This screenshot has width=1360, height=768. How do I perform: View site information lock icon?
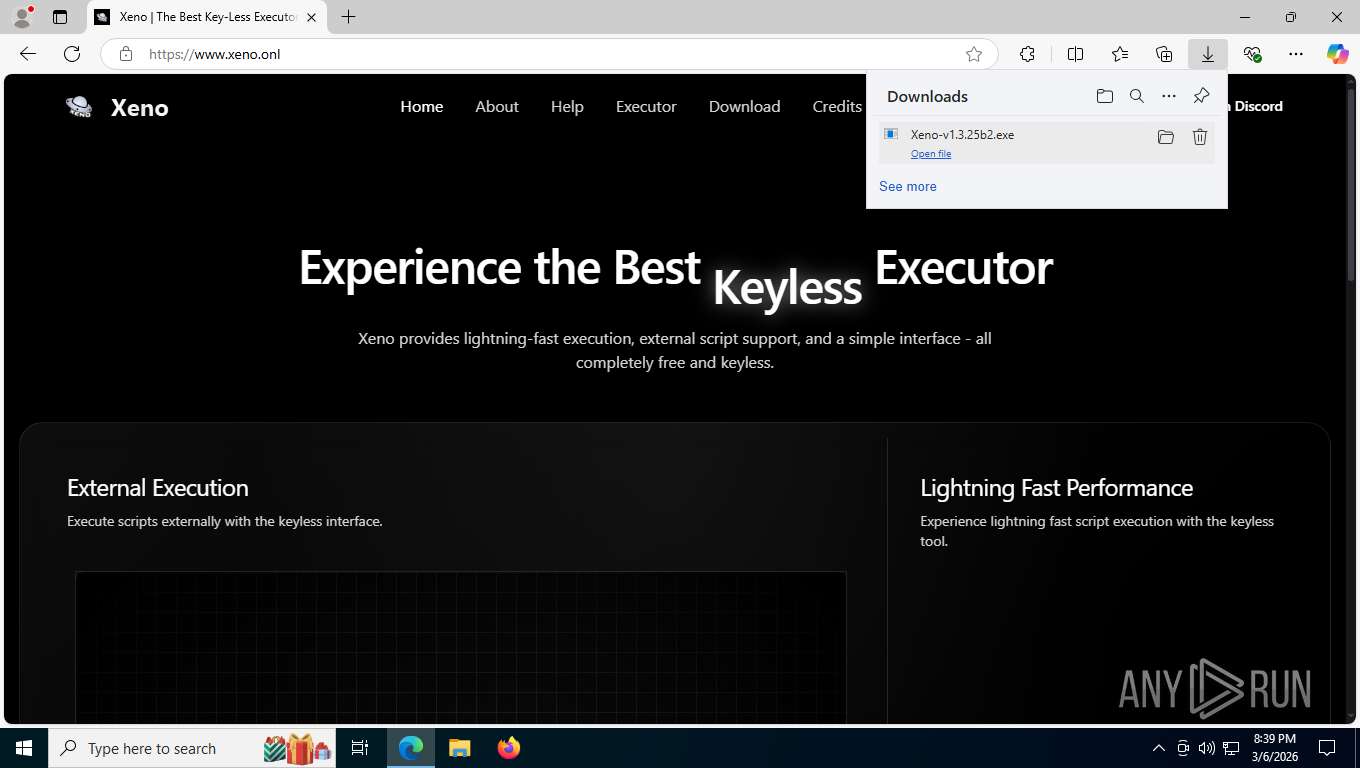click(126, 54)
